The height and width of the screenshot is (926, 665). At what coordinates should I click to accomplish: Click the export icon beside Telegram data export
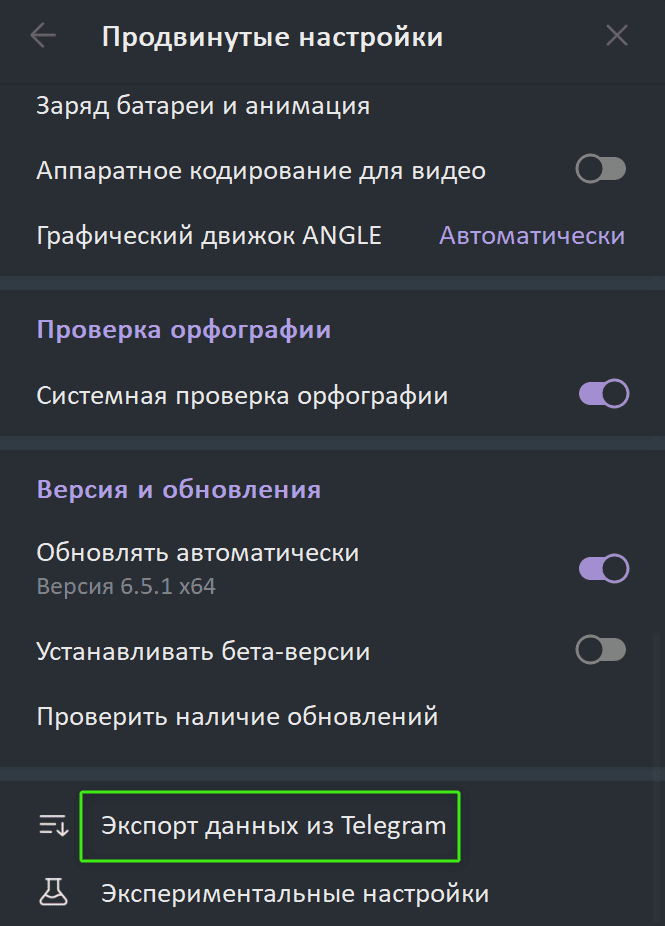click(52, 826)
